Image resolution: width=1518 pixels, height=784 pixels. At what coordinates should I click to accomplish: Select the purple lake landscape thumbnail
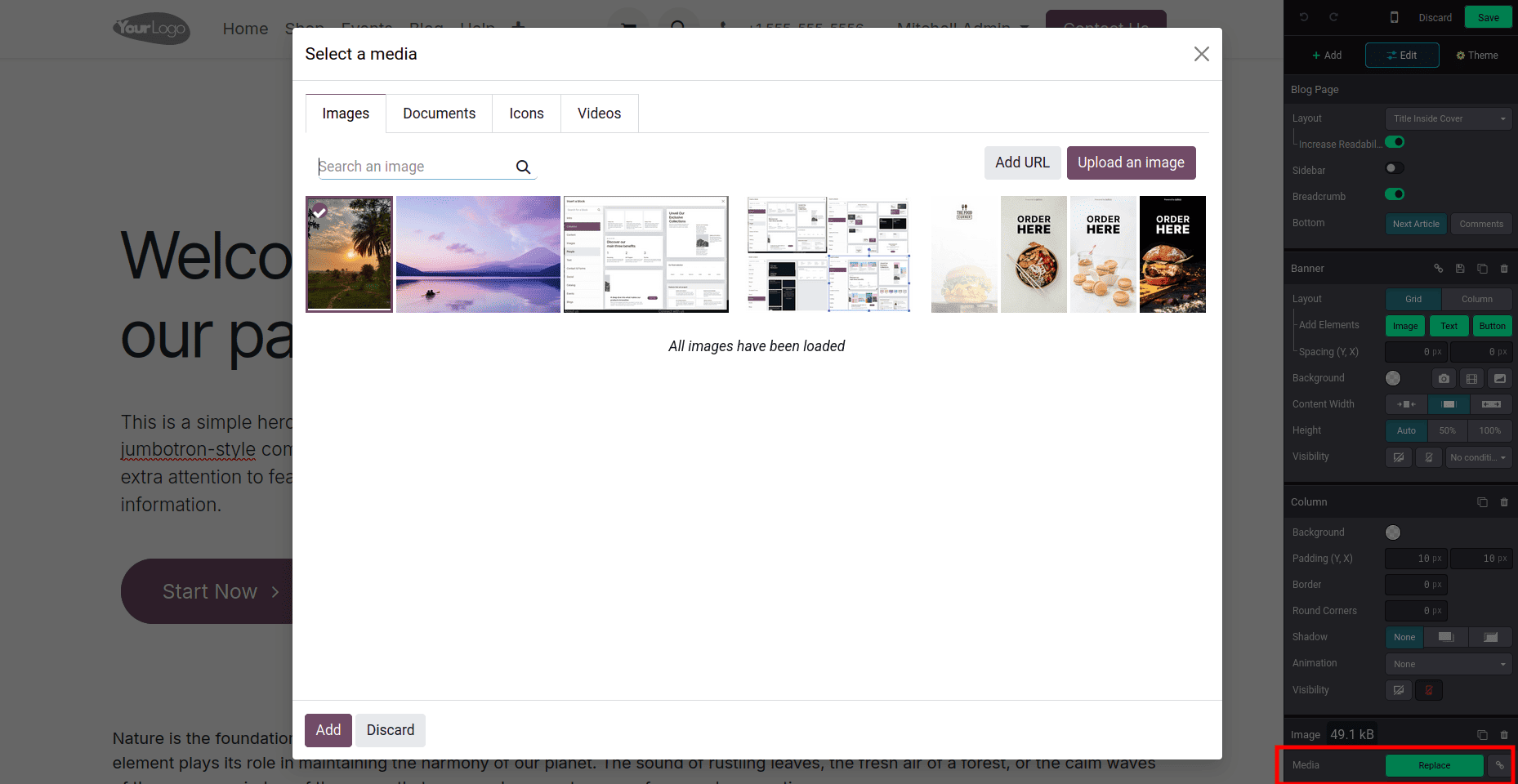click(477, 254)
